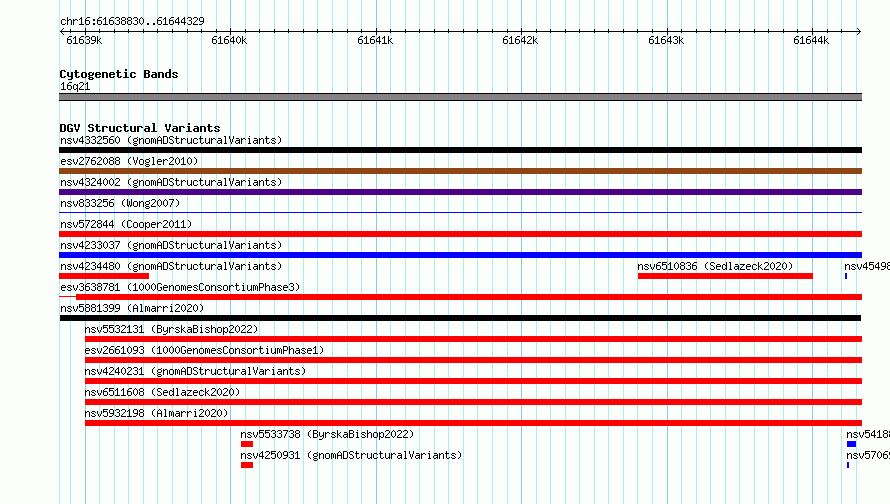Open nsv5932198 (Almarri2020) label
890x504 pixels.
(x=156, y=413)
